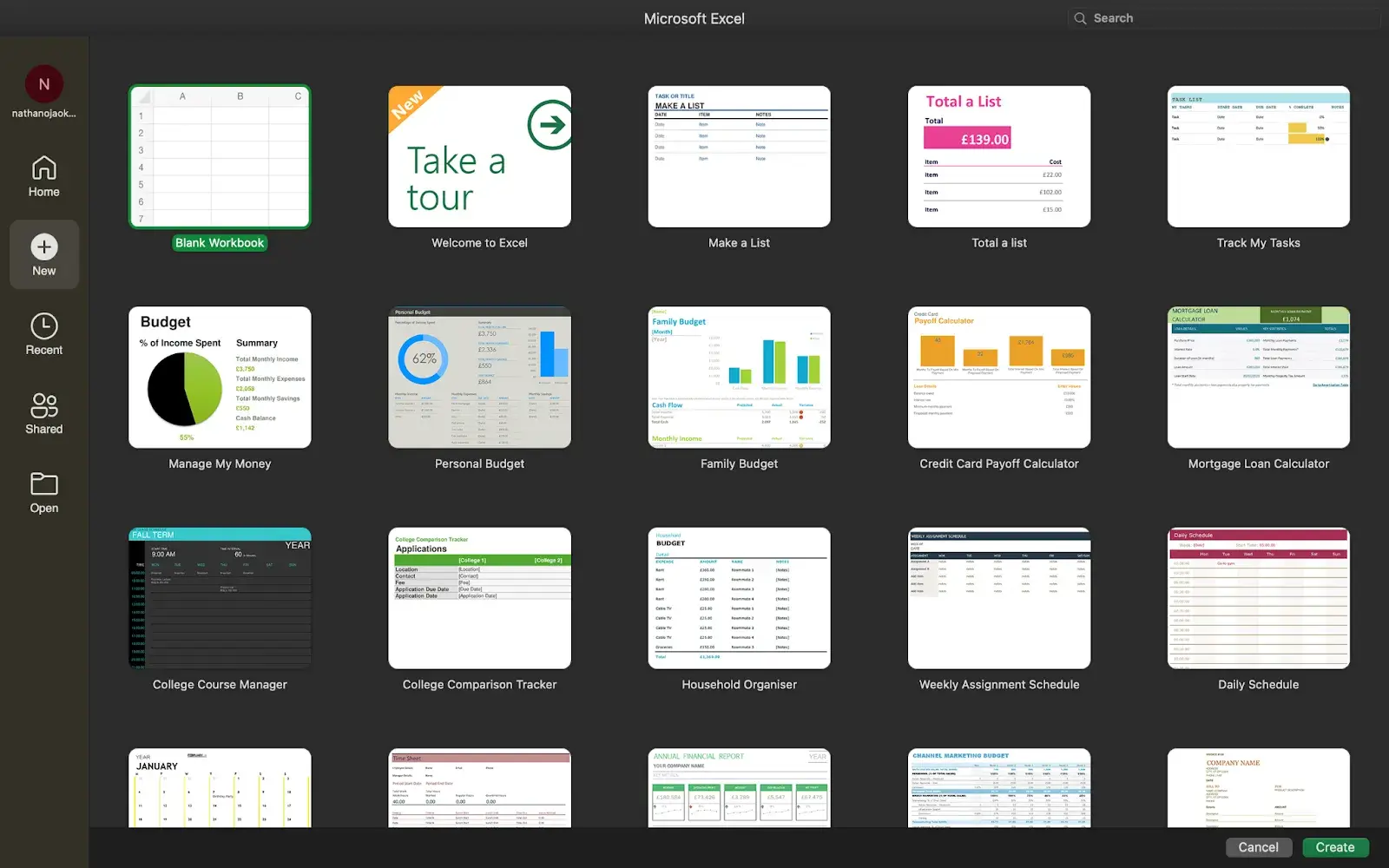This screenshot has height=868, width=1389.
Task: Click the Open folder icon
Action: [x=44, y=483]
